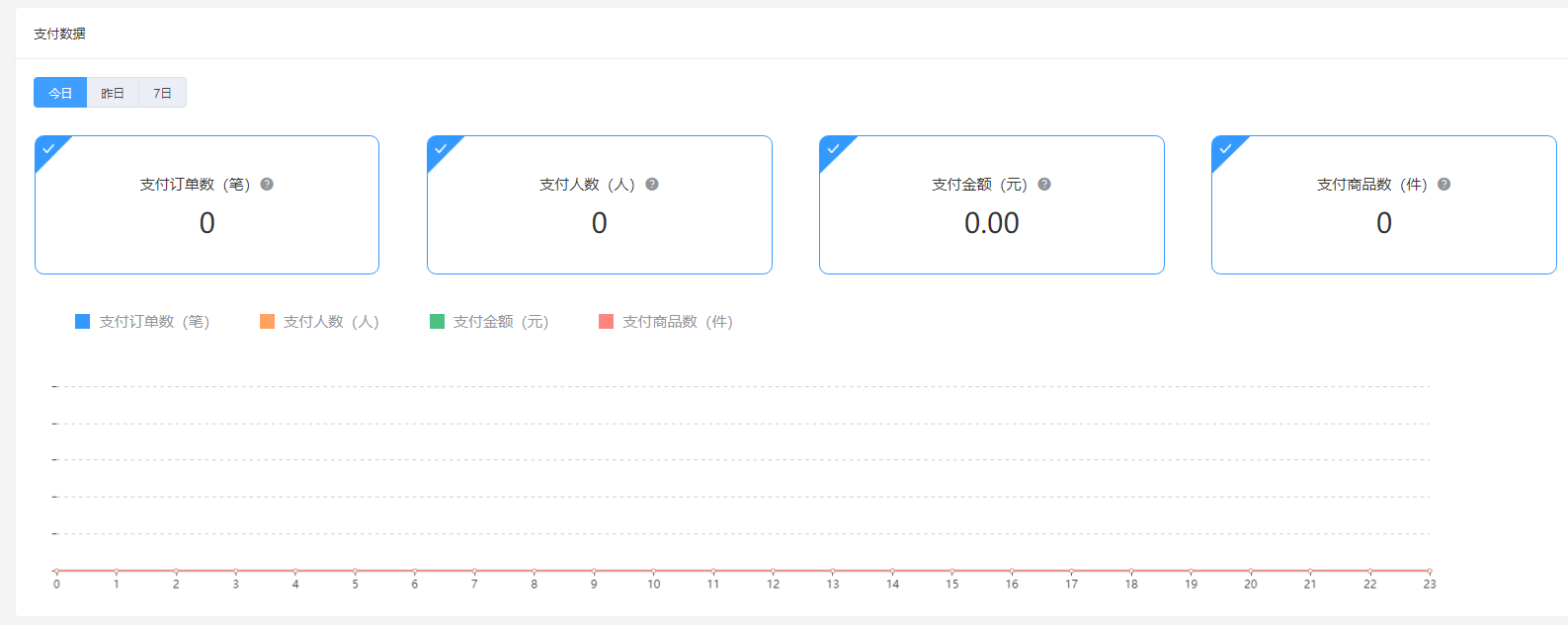Click orange legend swatch for 支付人数（人）
1568x625 pixels.
click(267, 322)
